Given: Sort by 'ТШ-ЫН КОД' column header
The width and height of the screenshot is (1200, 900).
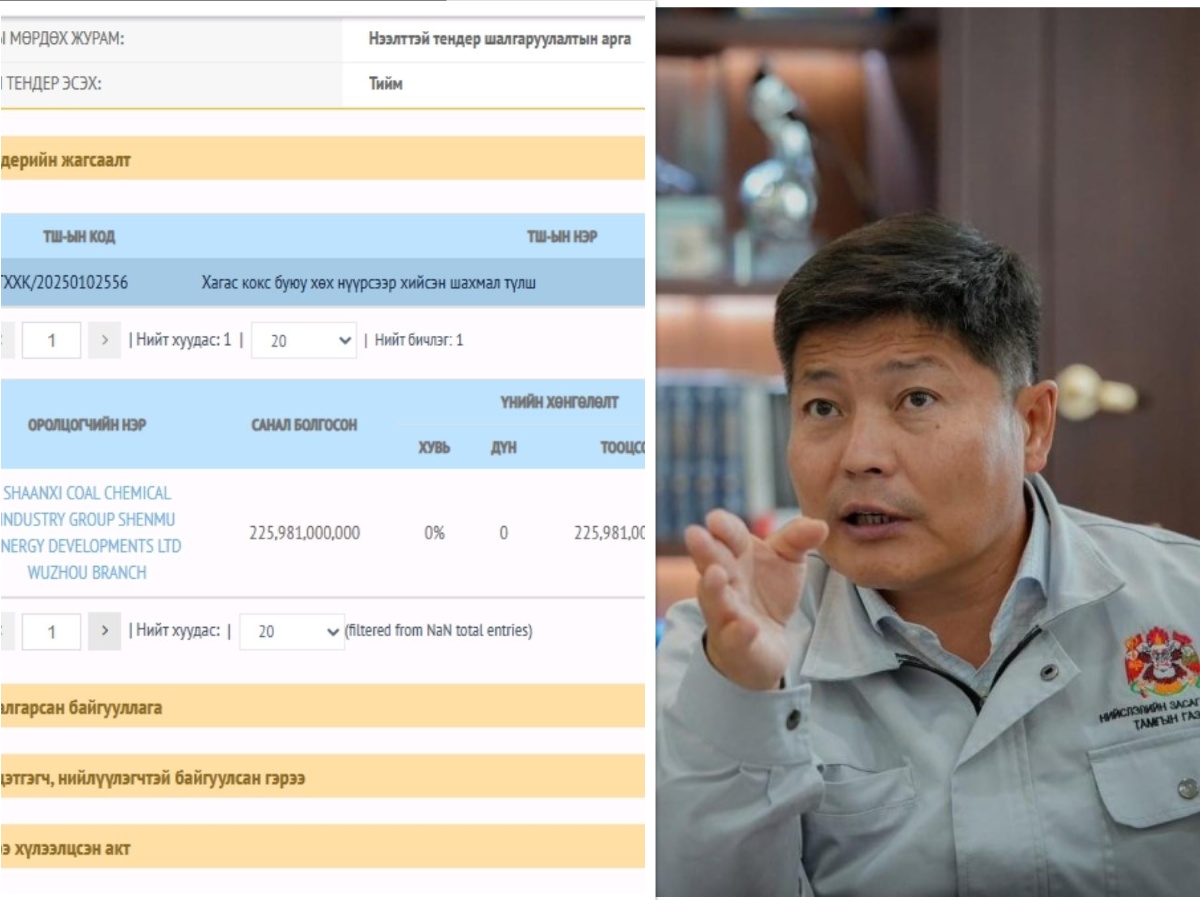Looking at the screenshot, I should click(x=79, y=237).
